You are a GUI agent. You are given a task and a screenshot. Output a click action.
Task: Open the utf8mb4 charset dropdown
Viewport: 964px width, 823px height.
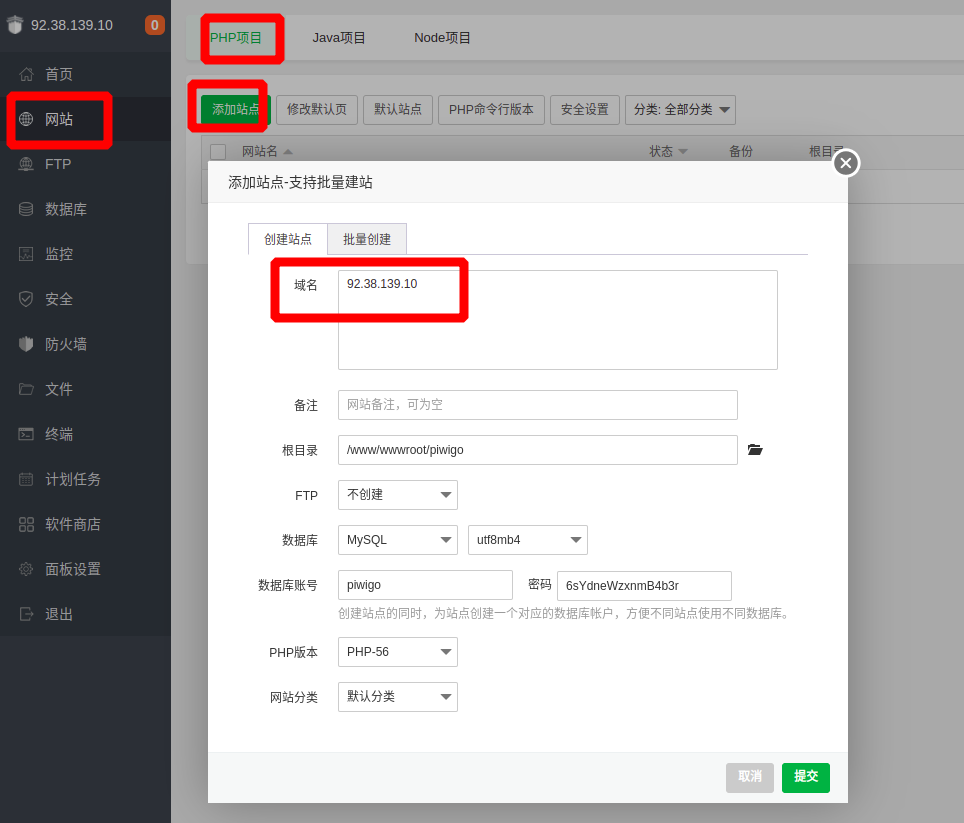tap(527, 540)
